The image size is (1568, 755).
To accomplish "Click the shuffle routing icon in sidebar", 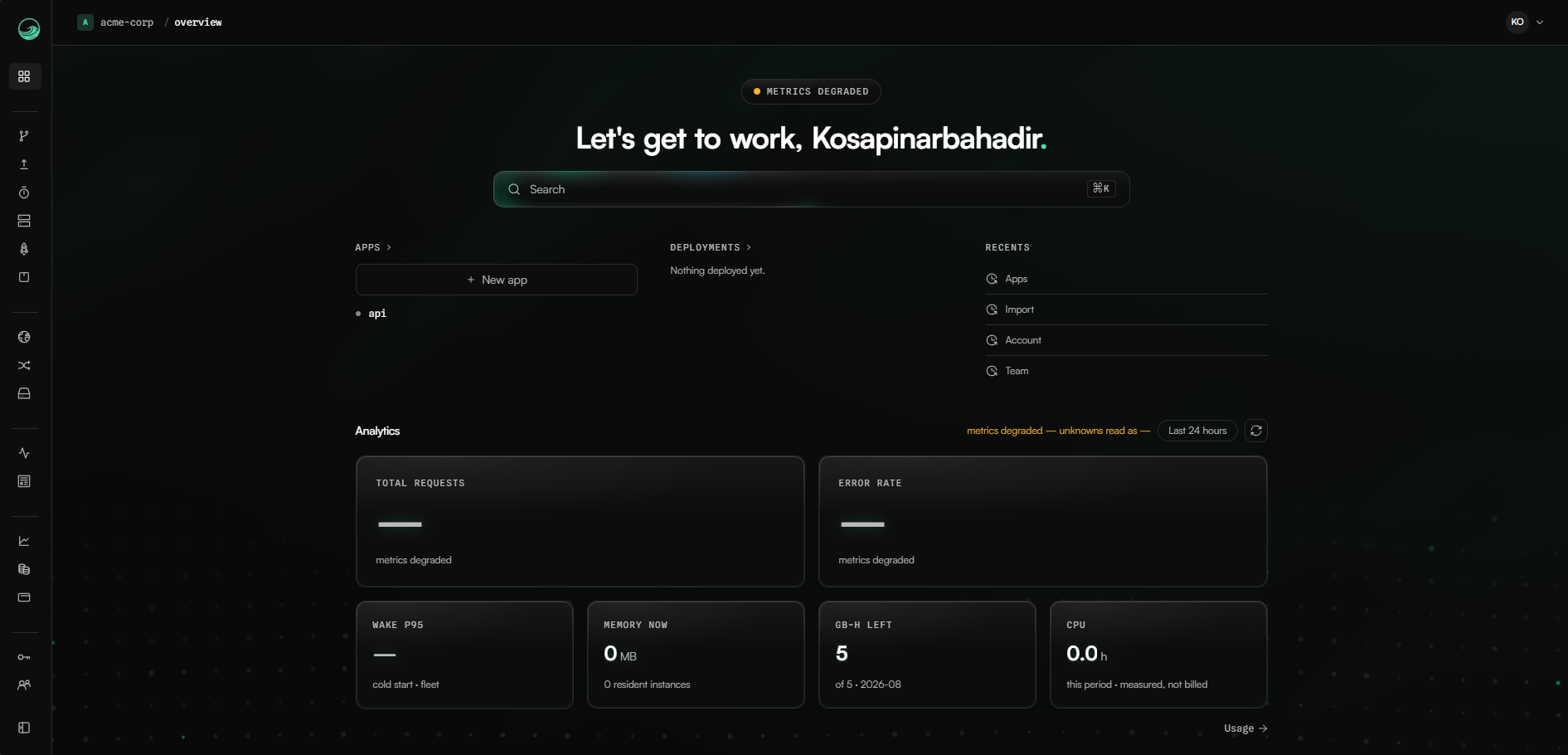I will 24,365.
